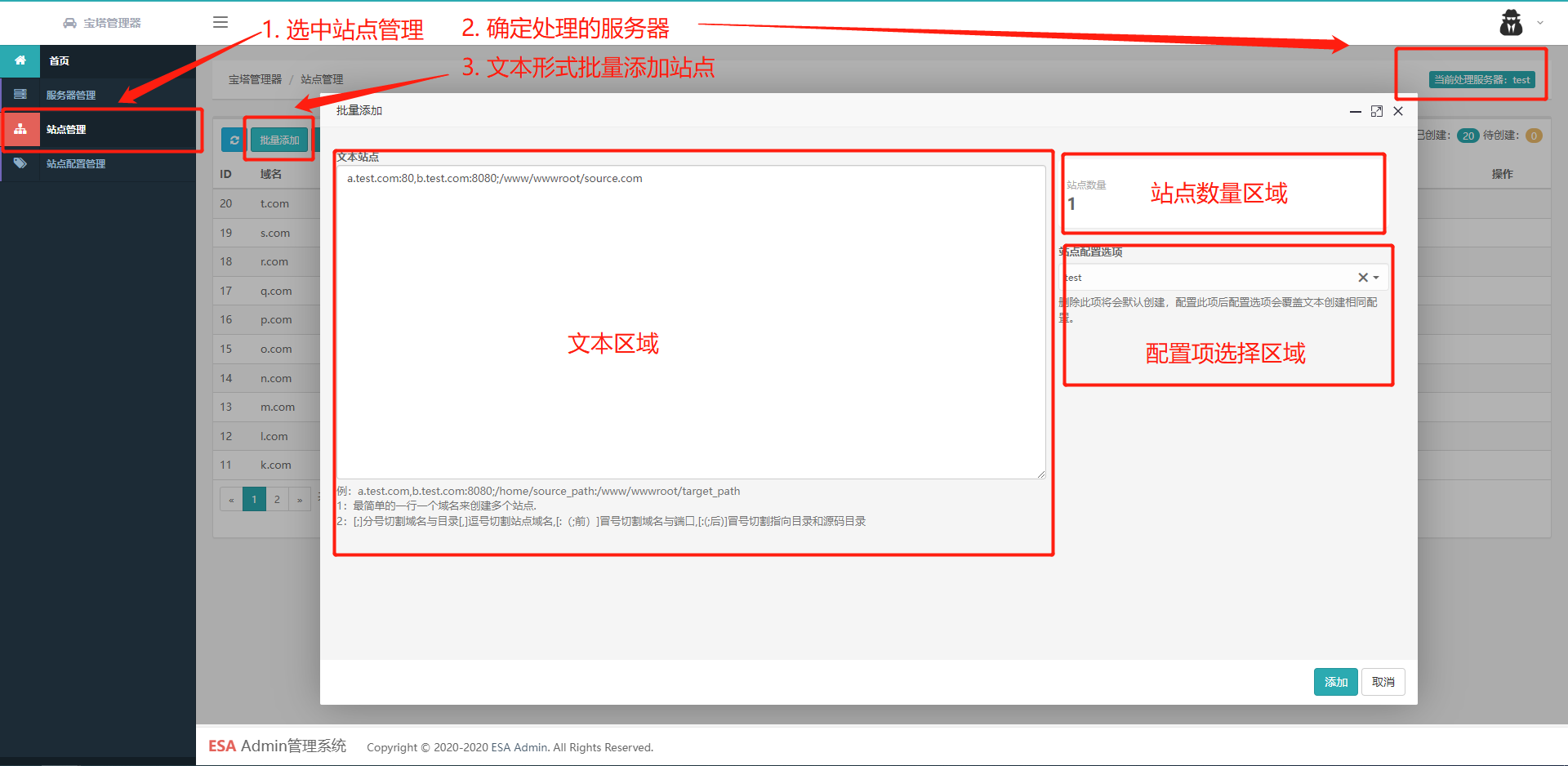Screen dimensions: 1568x766
Task: Open the user avatar icon menu
Action: [1511, 23]
